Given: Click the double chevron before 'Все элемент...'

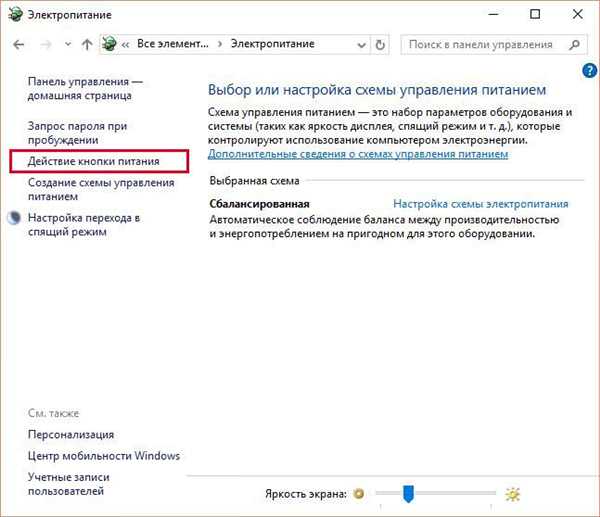Looking at the screenshot, I should click(126, 45).
